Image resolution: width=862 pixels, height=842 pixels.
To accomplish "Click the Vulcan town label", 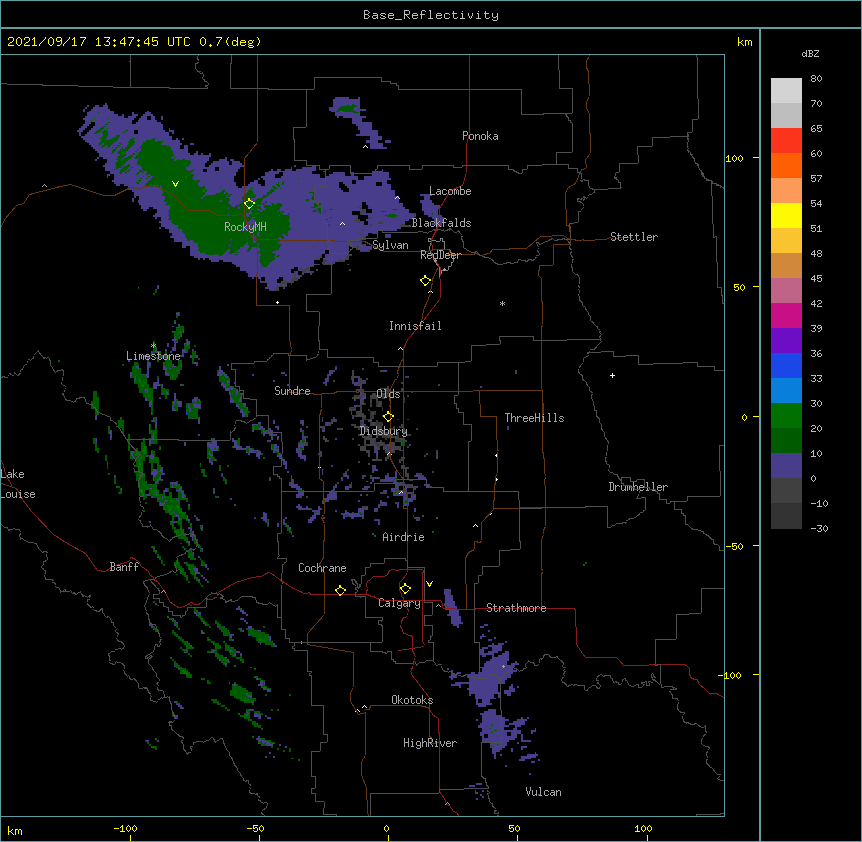I will point(543,792).
